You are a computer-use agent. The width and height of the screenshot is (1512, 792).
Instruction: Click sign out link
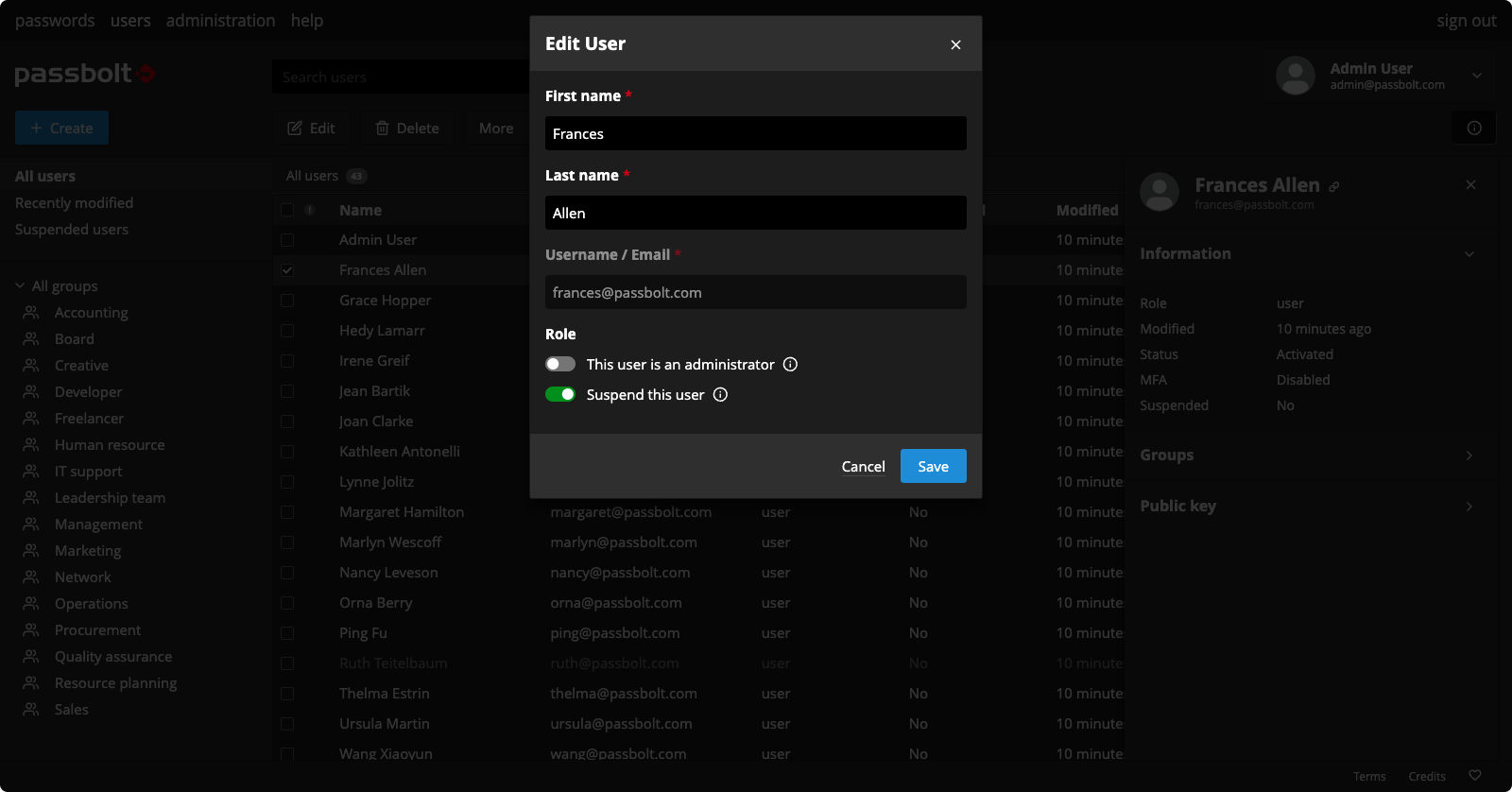click(1467, 21)
